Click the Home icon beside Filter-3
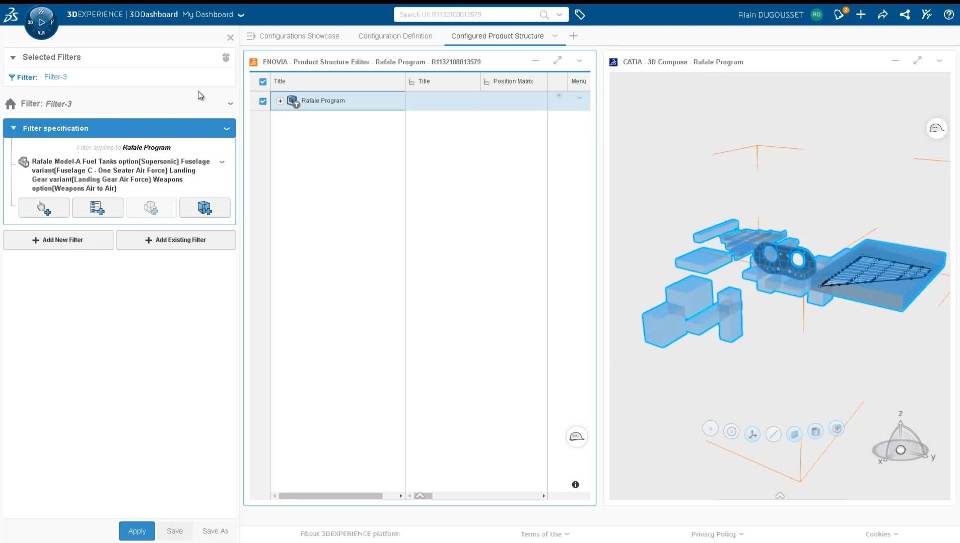The height and width of the screenshot is (543, 960). pyautogui.click(x=10, y=103)
